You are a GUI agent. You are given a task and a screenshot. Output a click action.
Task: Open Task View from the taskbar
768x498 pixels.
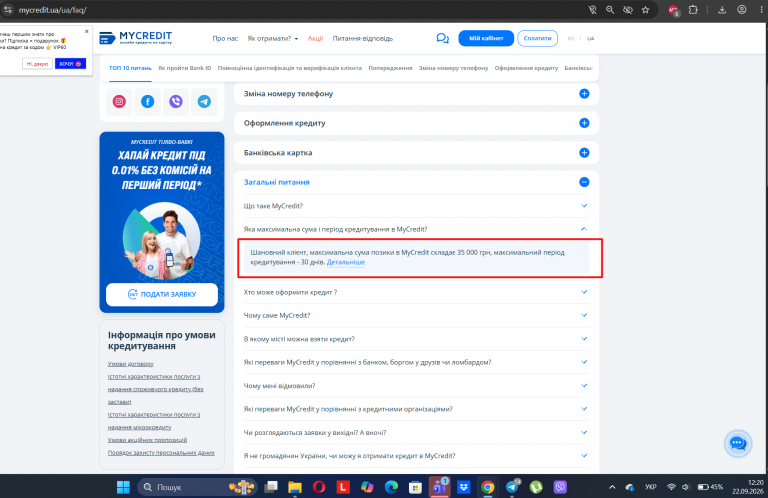tap(271, 487)
